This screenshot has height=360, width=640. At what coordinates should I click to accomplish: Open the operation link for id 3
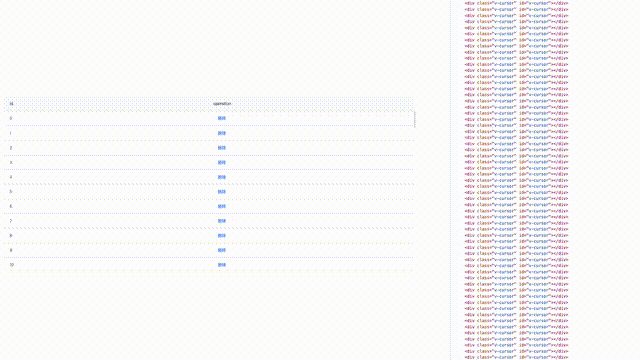pos(222,162)
